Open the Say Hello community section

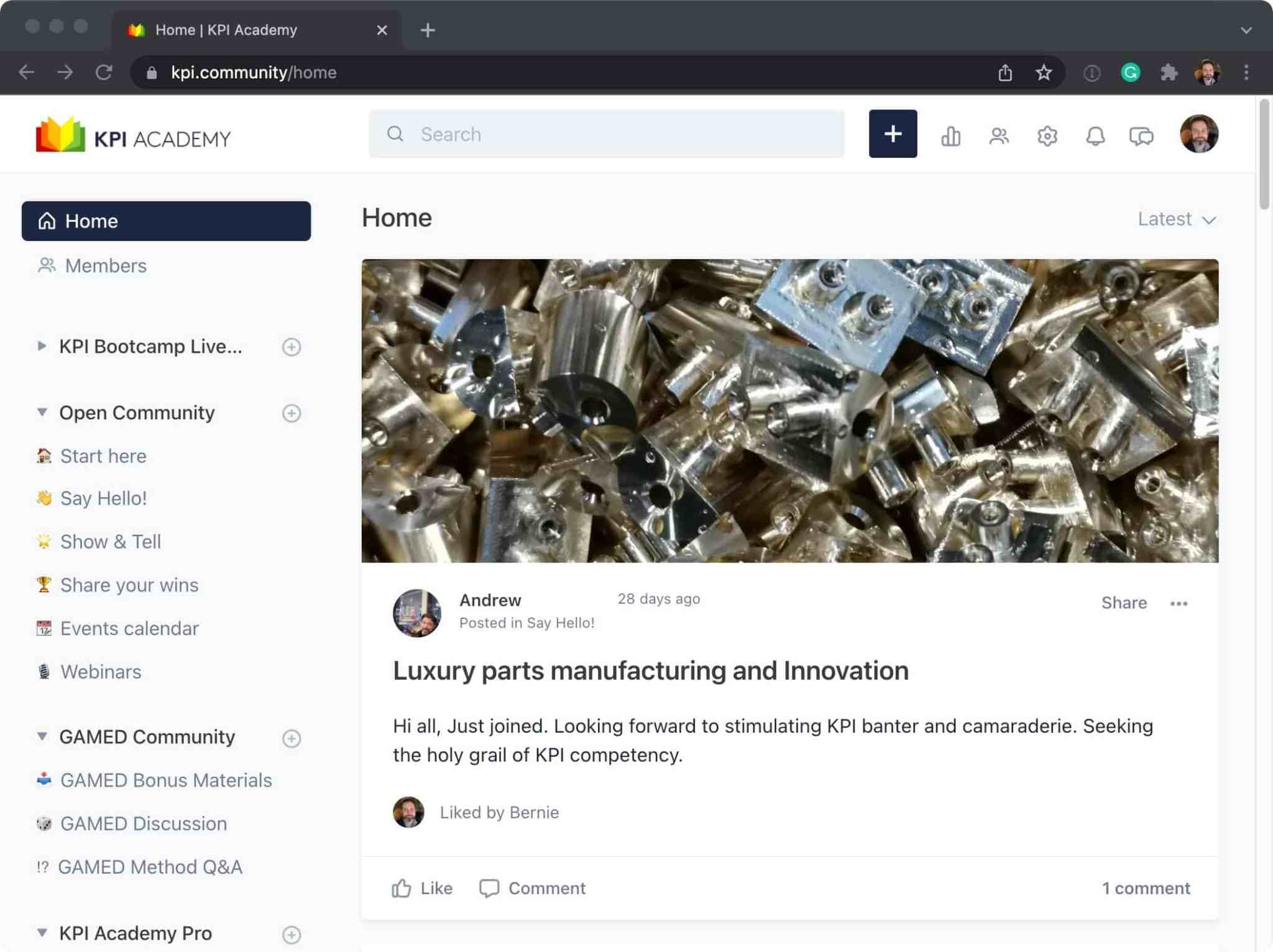(102, 498)
